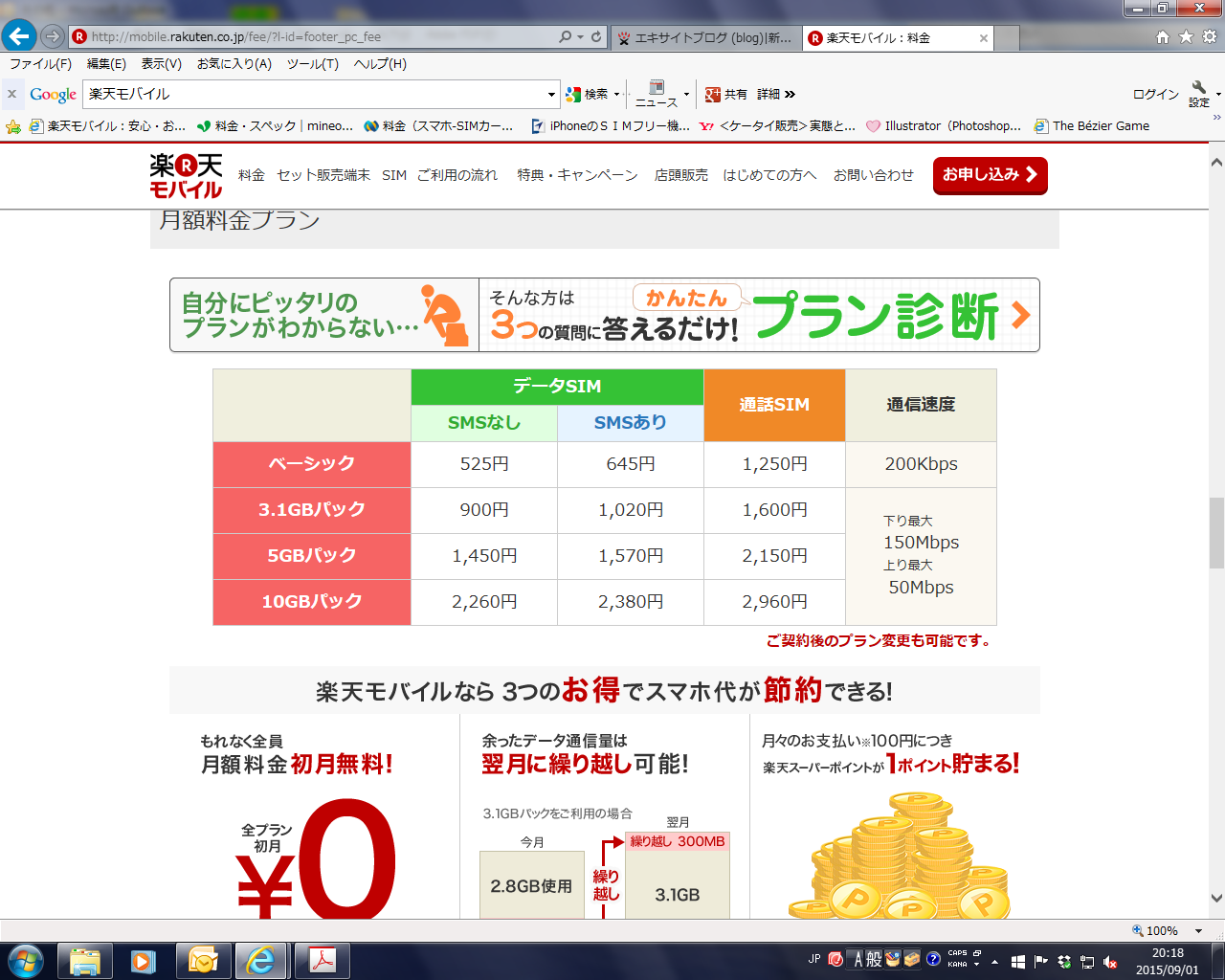This screenshot has height=980, width=1225.
Task: Open Adobe Reader from the taskbar
Action: (x=322, y=960)
